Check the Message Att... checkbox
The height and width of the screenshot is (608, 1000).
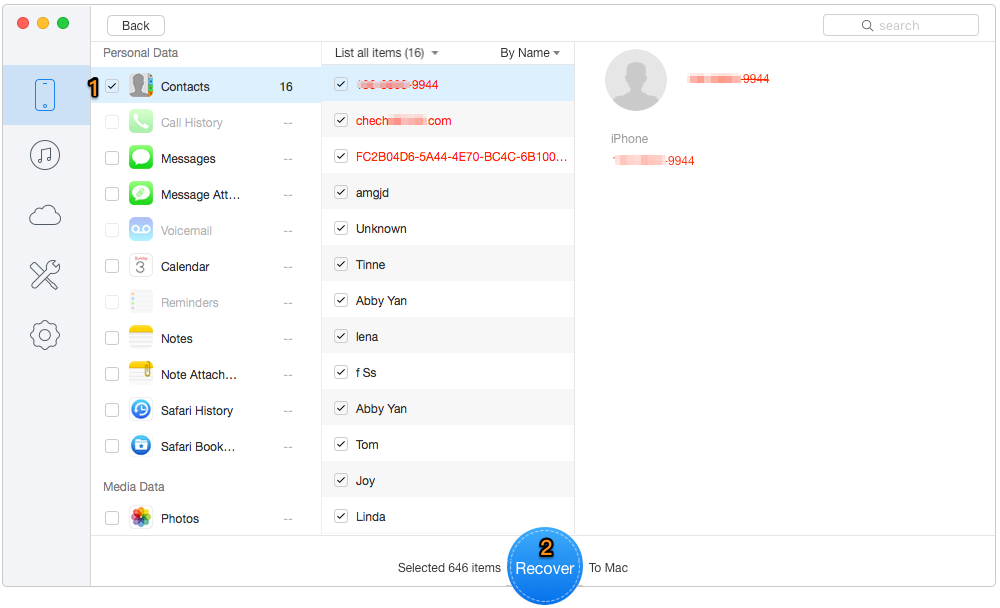pos(112,194)
